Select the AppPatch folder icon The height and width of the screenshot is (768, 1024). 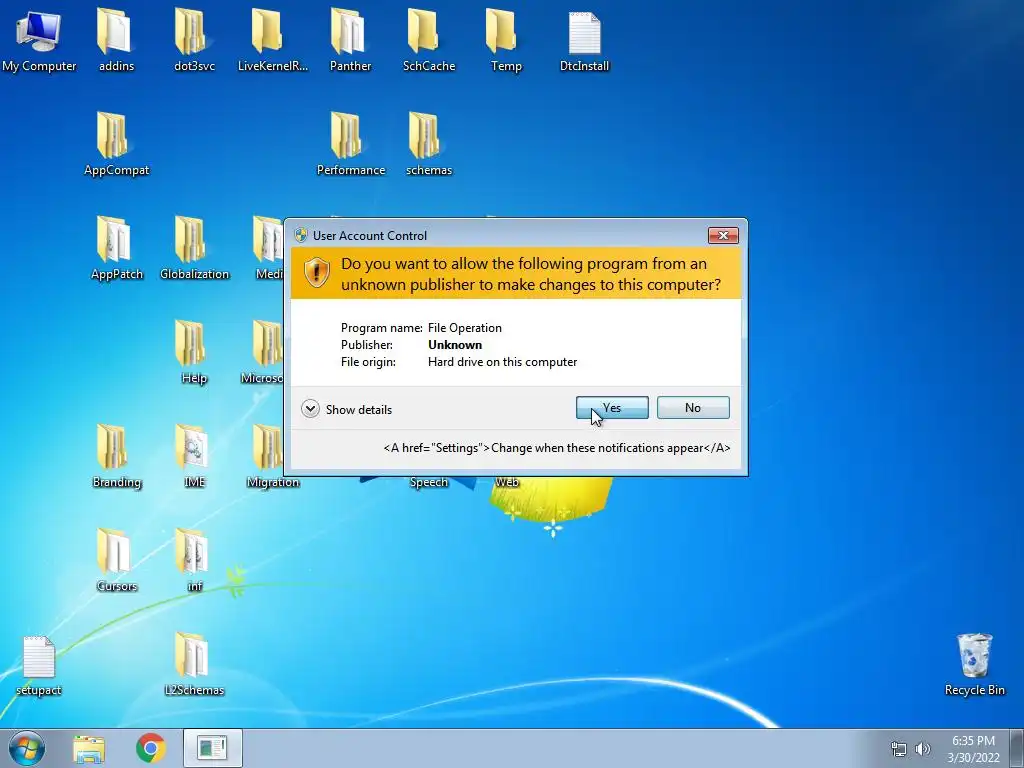tap(116, 248)
